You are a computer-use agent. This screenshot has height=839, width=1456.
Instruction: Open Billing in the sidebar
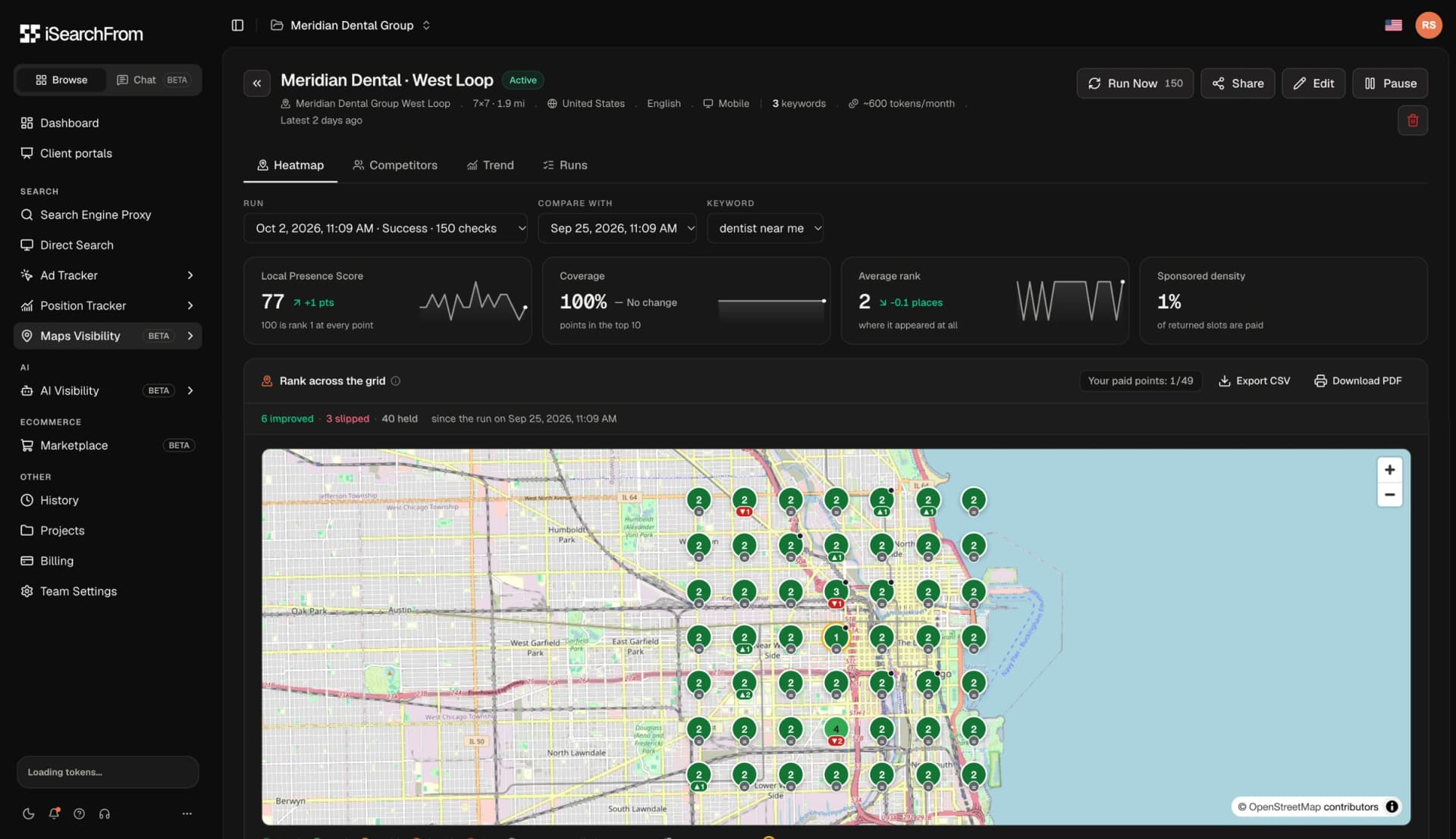click(107, 561)
